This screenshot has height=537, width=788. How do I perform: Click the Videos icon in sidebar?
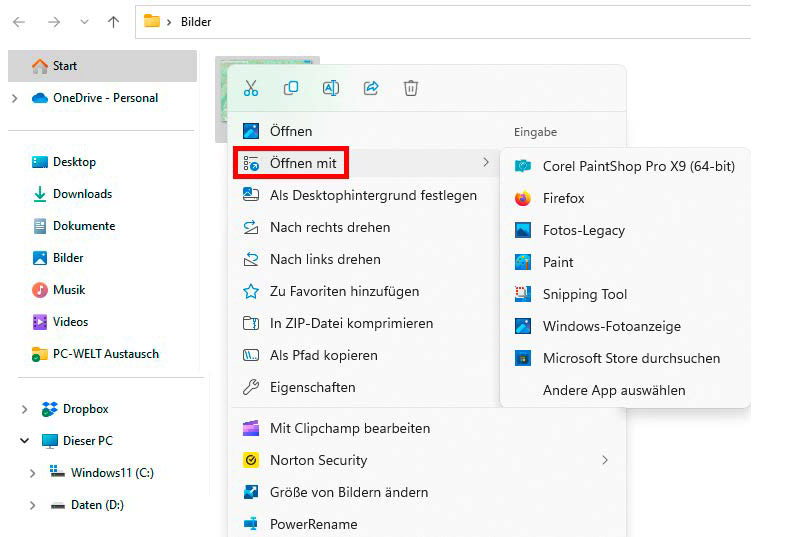click(x=40, y=322)
